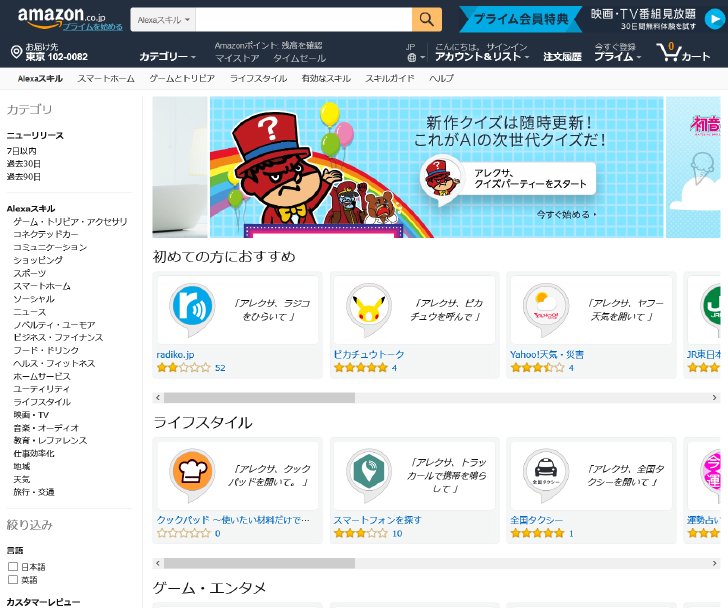The width and height of the screenshot is (728, 608).
Task: Click the プライム会員特典 banner
Action: 520,19
